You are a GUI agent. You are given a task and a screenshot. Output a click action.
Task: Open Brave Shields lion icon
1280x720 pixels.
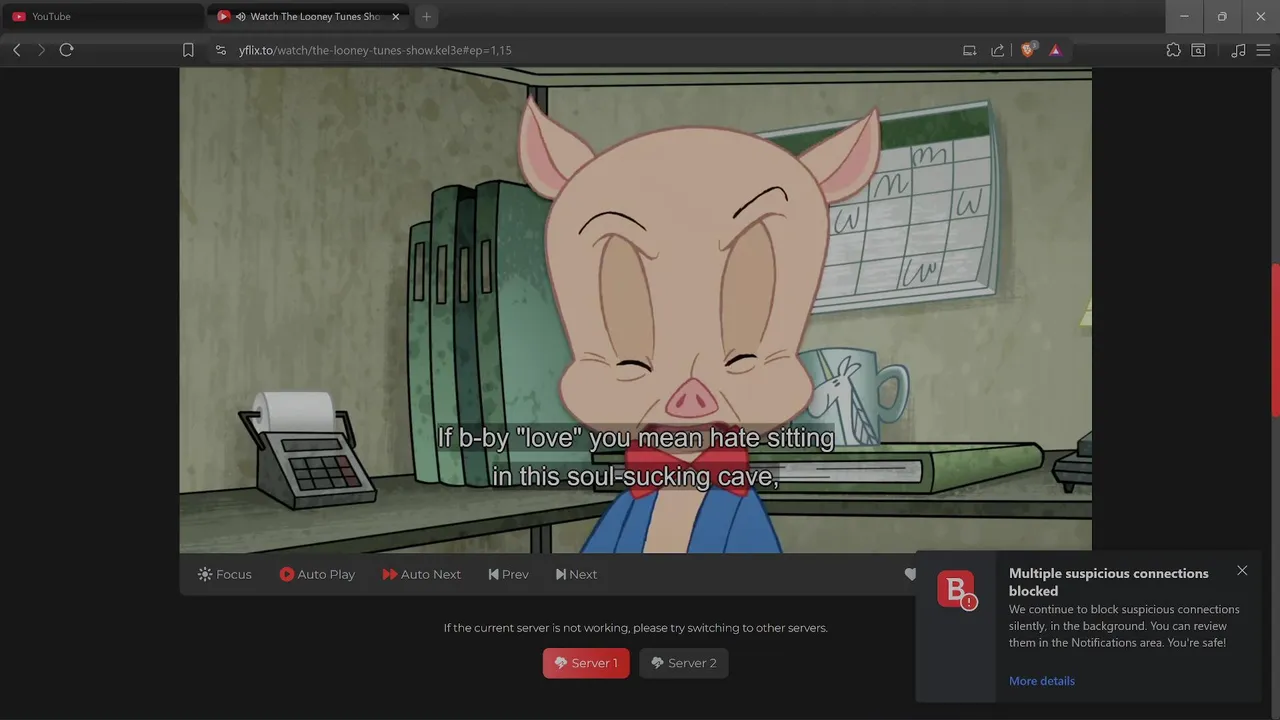1028,49
